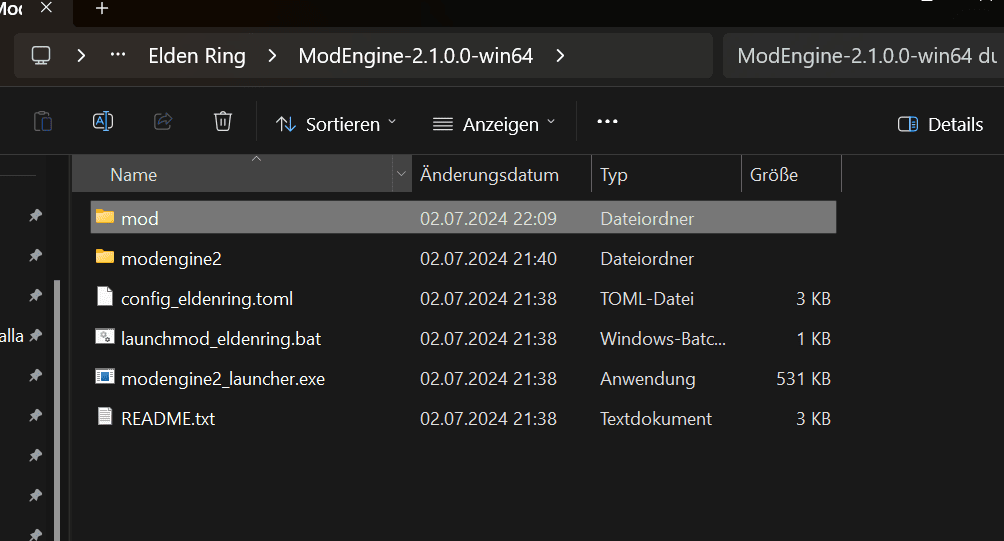
Task: Click the config_eldenring.toml file icon
Action: coord(105,296)
